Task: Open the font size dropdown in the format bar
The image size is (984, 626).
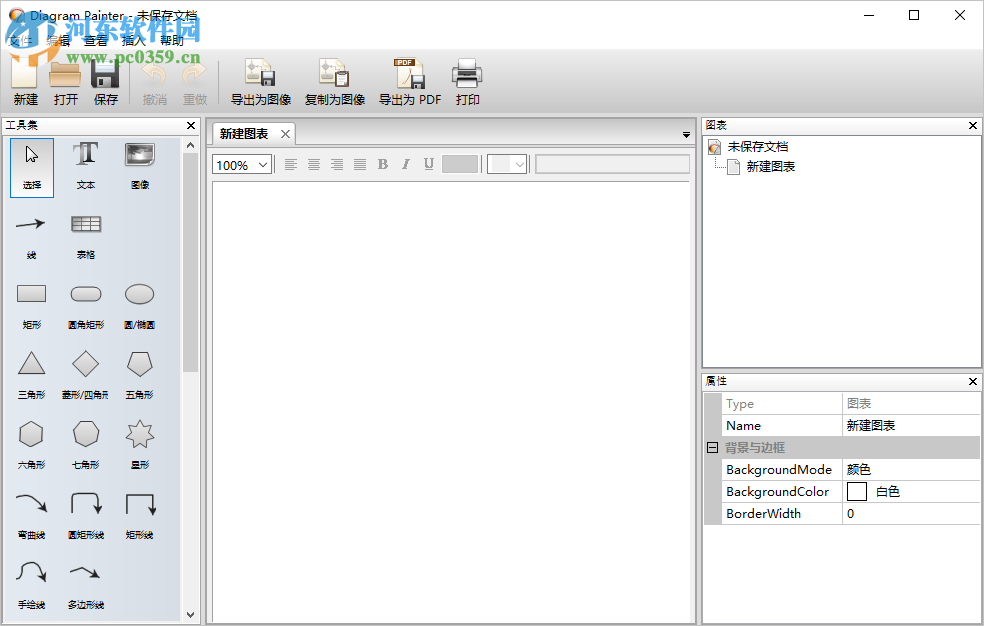Action: tap(506, 164)
